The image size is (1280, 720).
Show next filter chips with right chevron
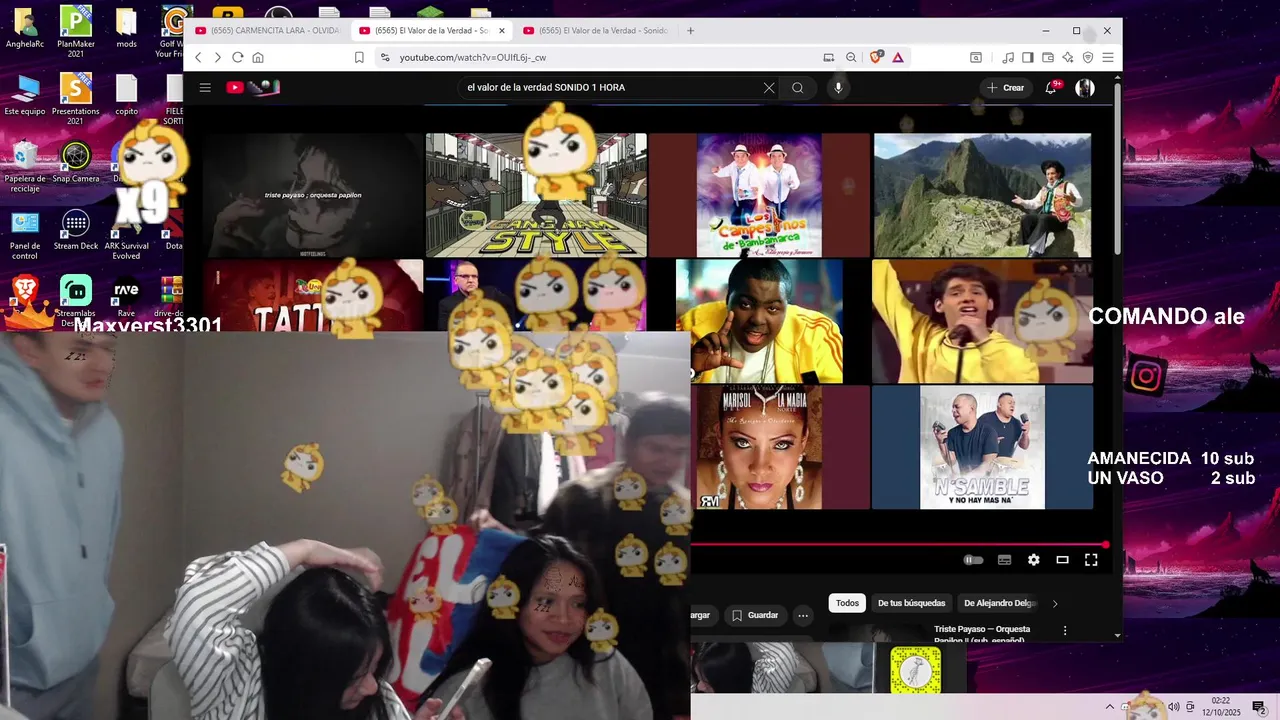[x=1054, y=603]
